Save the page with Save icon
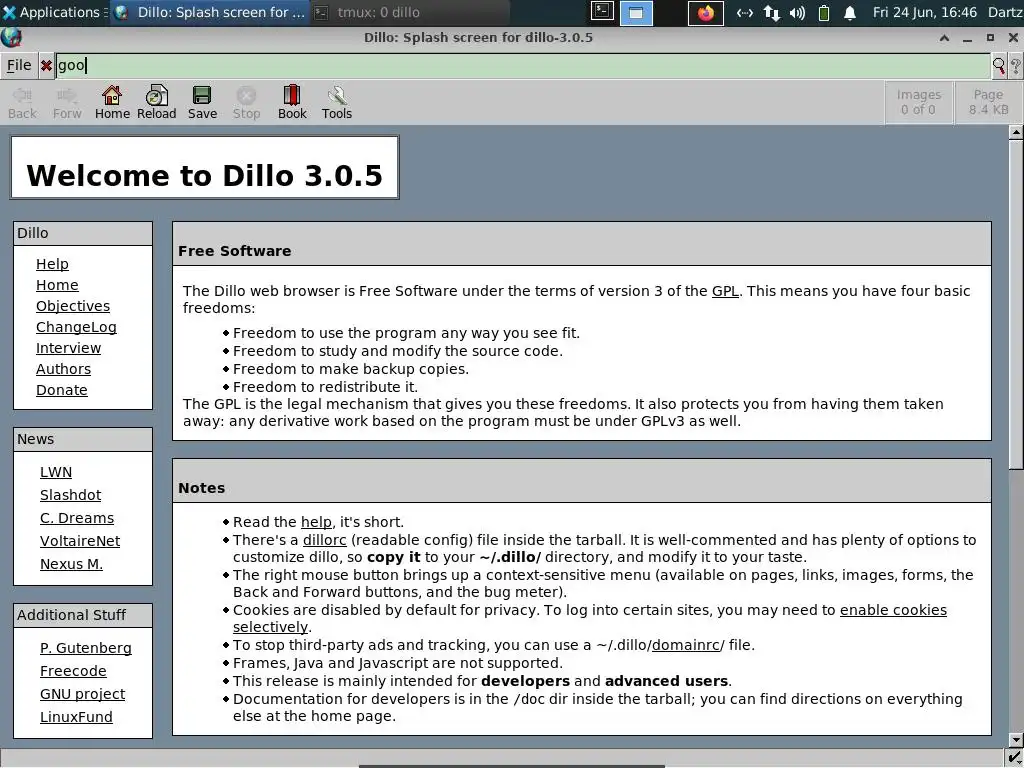1024x768 pixels. pyautogui.click(x=202, y=103)
